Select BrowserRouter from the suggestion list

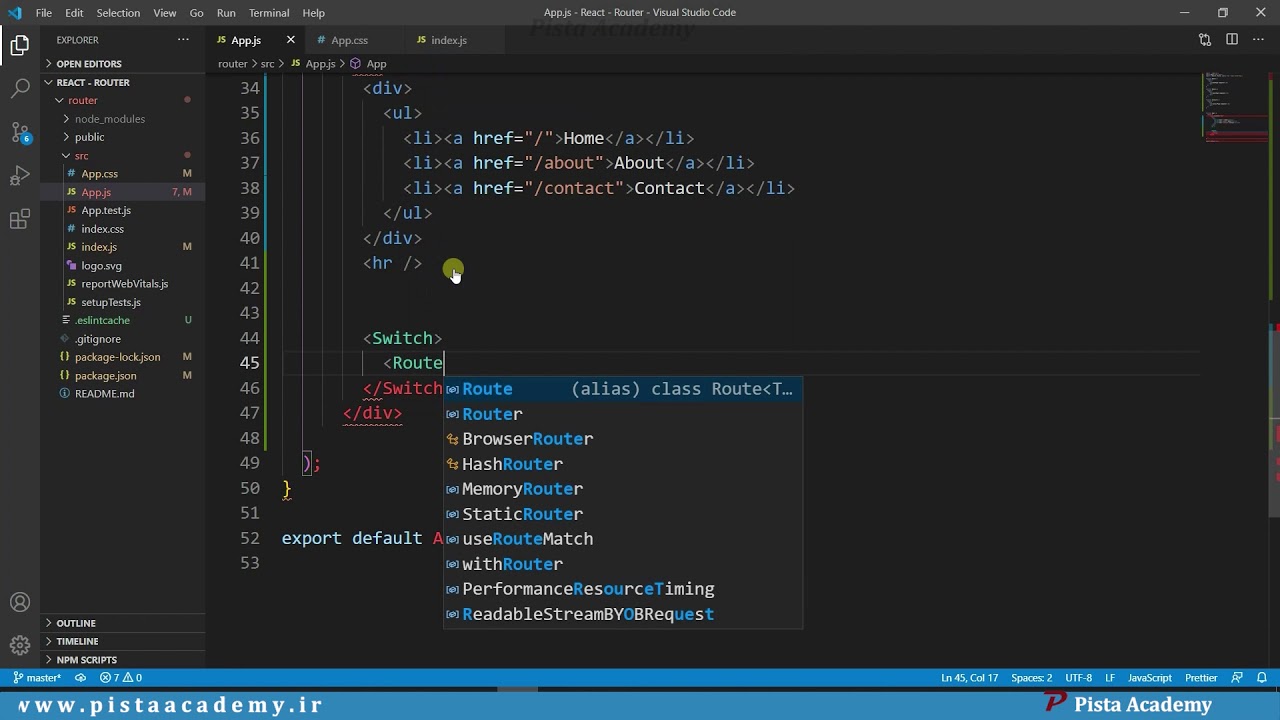click(x=622, y=439)
